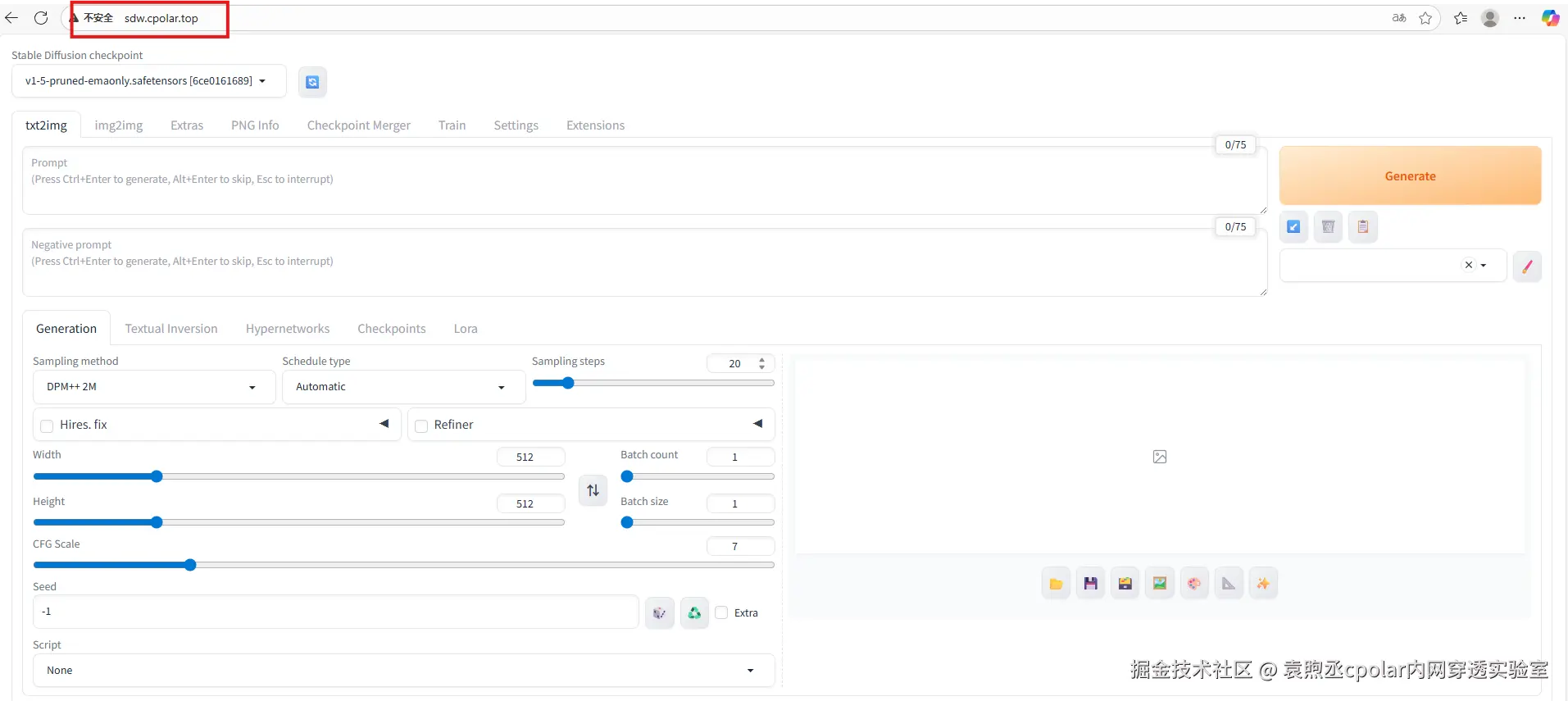The width and height of the screenshot is (1568, 701).
Task: Click the CFG Scale slider handle
Action: 190,565
